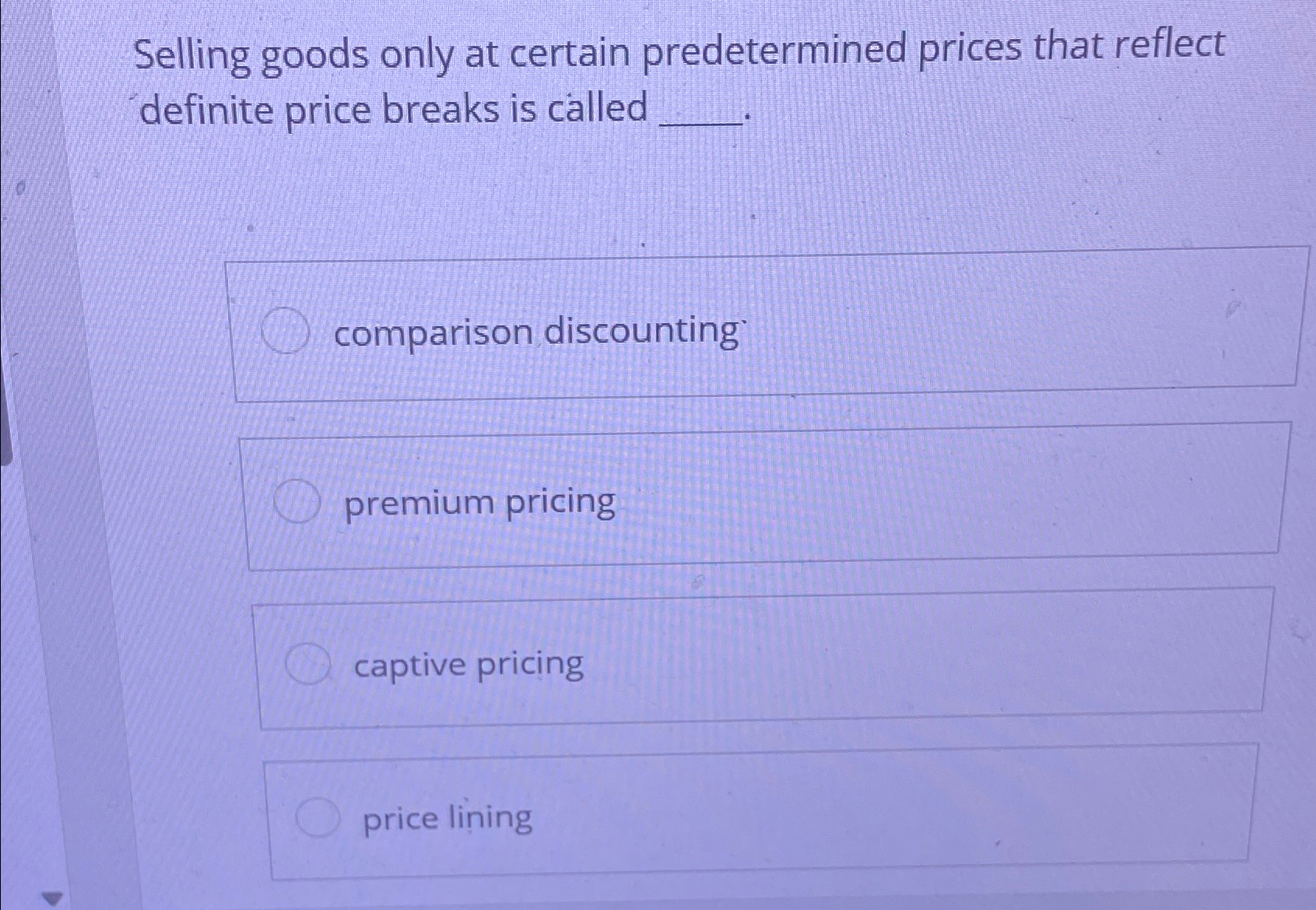Click the text 'premium pricing'

[x=477, y=502]
